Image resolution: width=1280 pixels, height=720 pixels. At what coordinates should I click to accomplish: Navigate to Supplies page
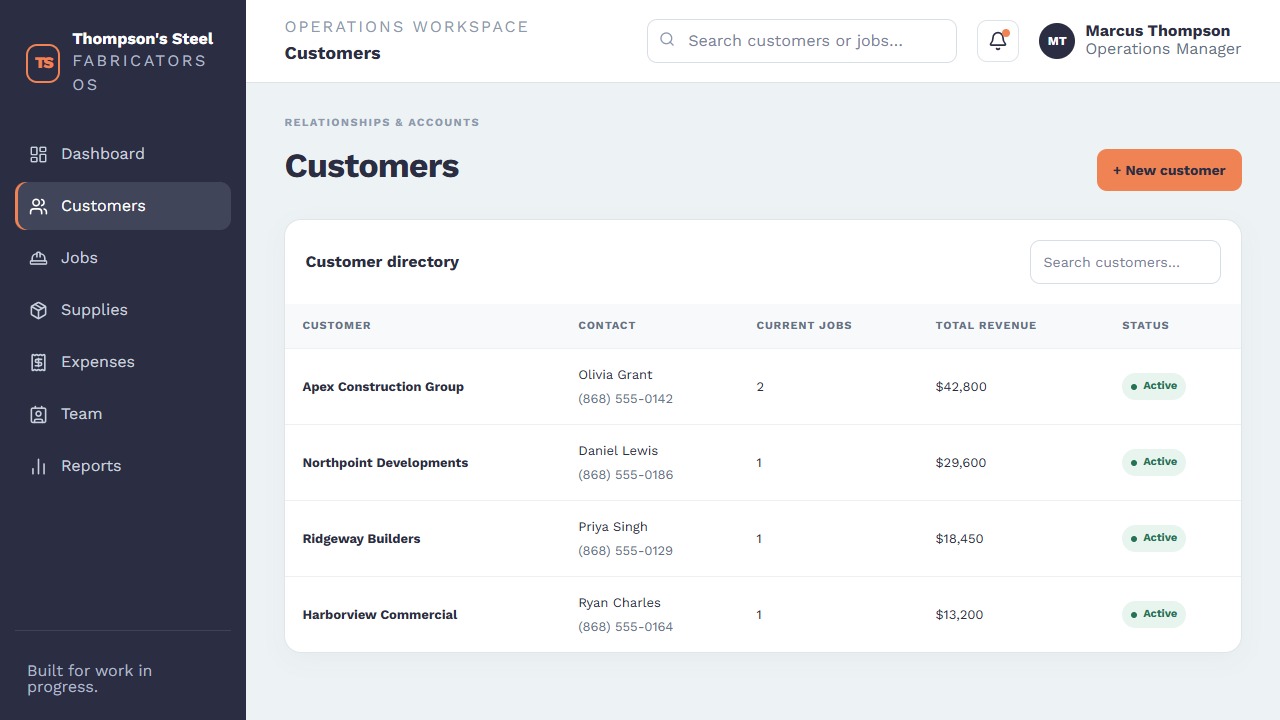123,310
